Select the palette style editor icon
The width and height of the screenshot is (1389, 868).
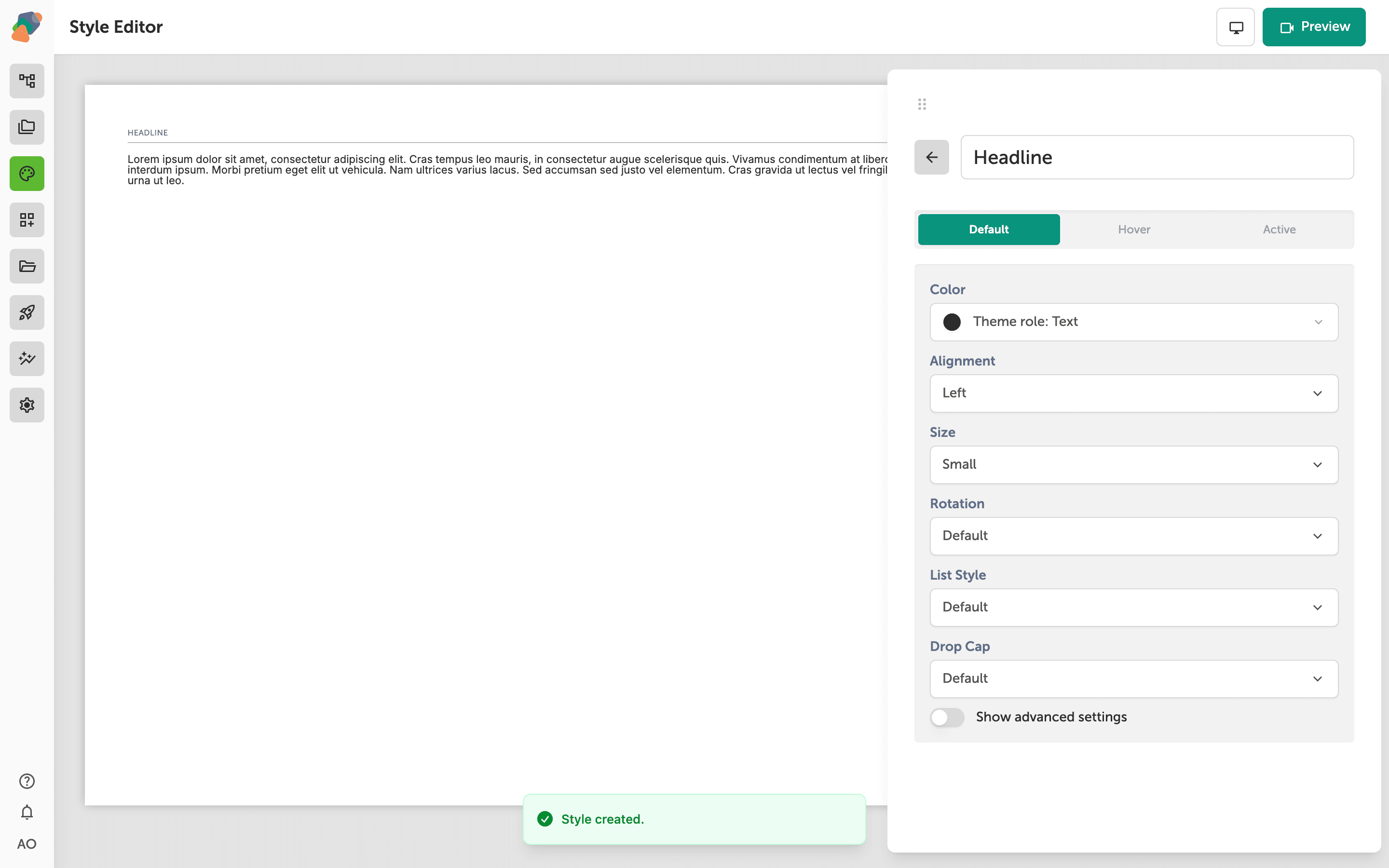[x=27, y=174]
